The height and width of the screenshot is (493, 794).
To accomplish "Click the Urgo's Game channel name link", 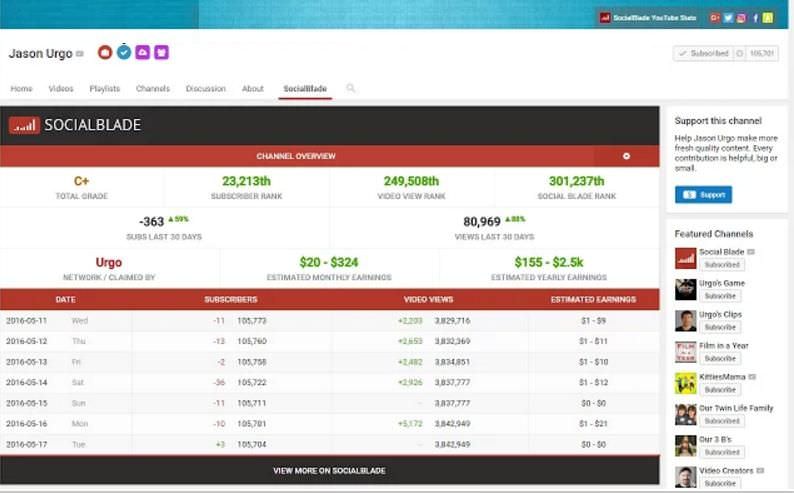I will 722,283.
